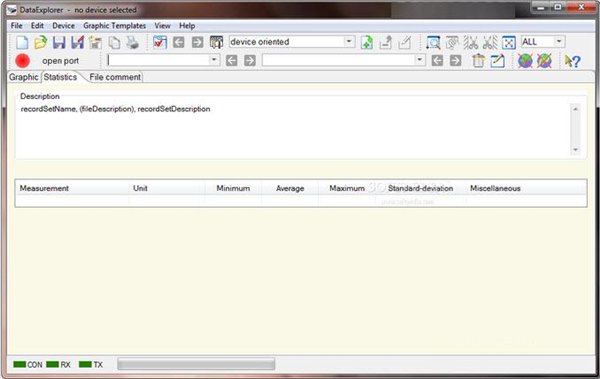600x379 pixels.
Task: Switch to the File comment tab
Action: coord(115,77)
